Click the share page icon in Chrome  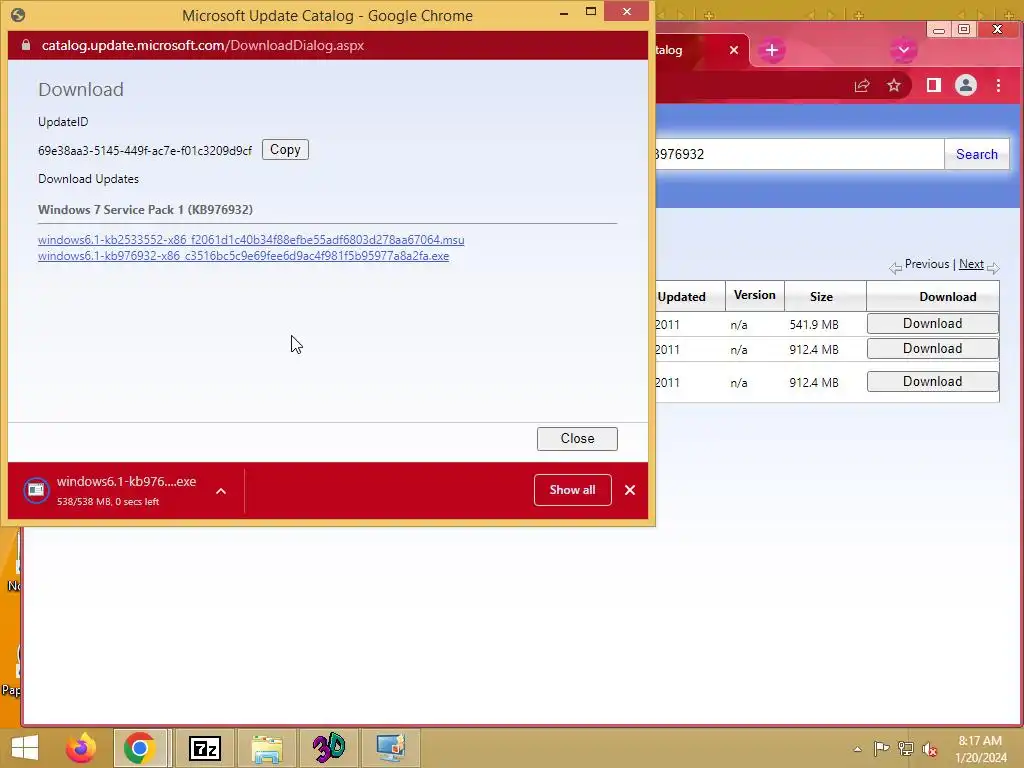(x=861, y=86)
